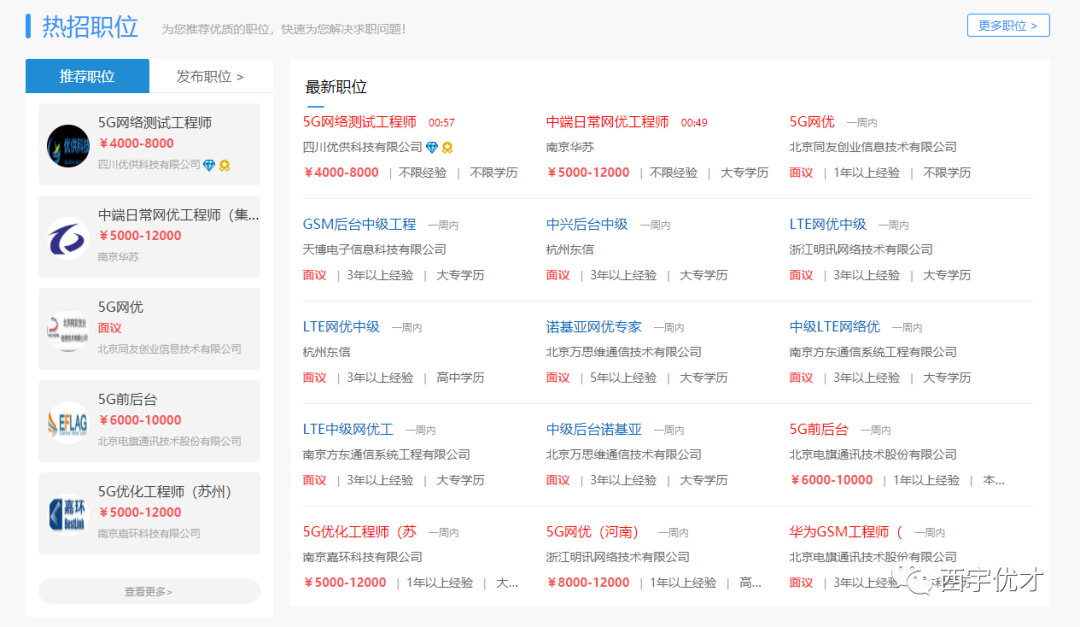Viewport: 1080px width, 627px height.
Task: Click the 南京华苏 company logo in sidebar
Action: 68,238
